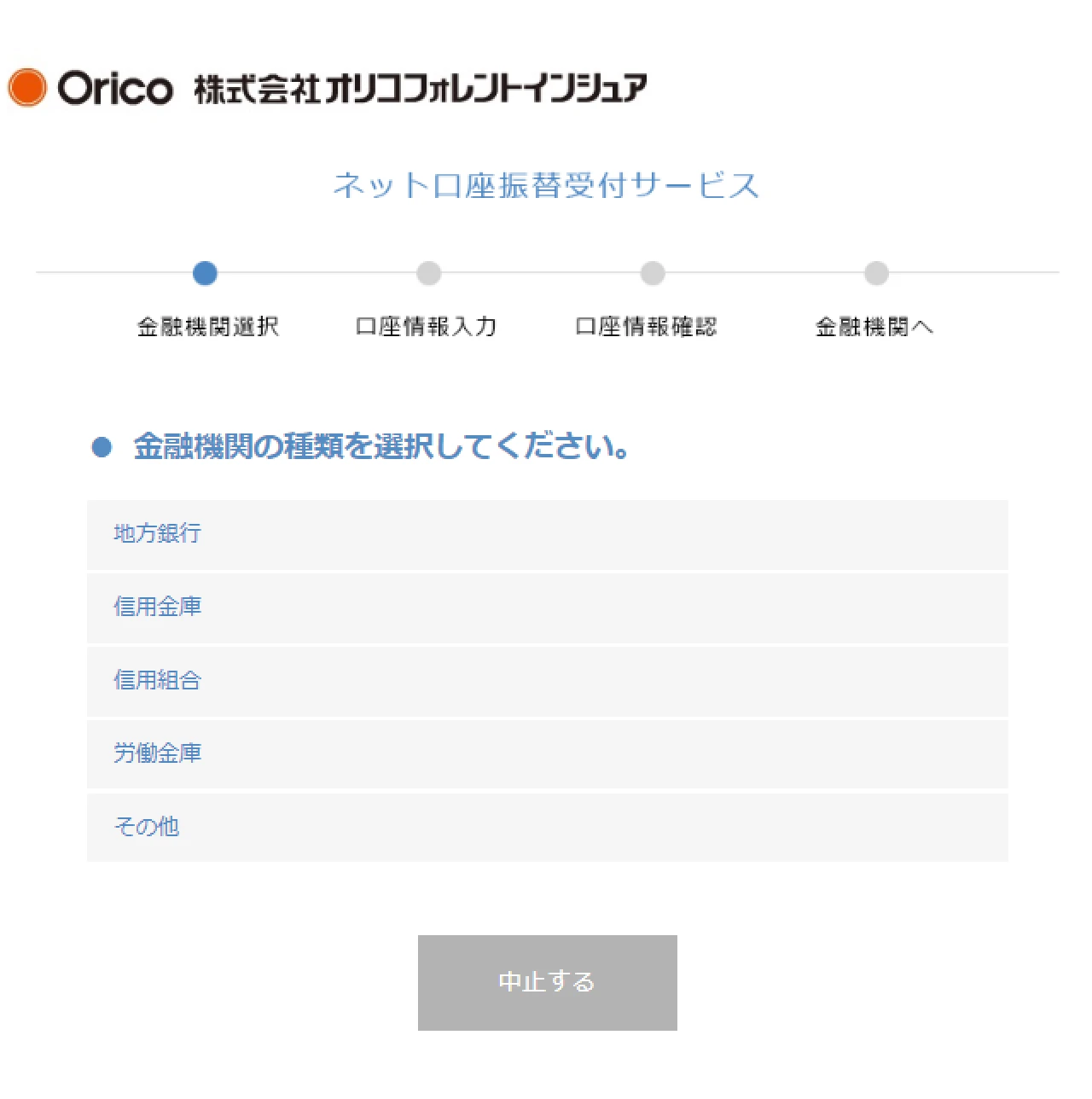Click the 口座情報入力 step circle

click(x=428, y=273)
